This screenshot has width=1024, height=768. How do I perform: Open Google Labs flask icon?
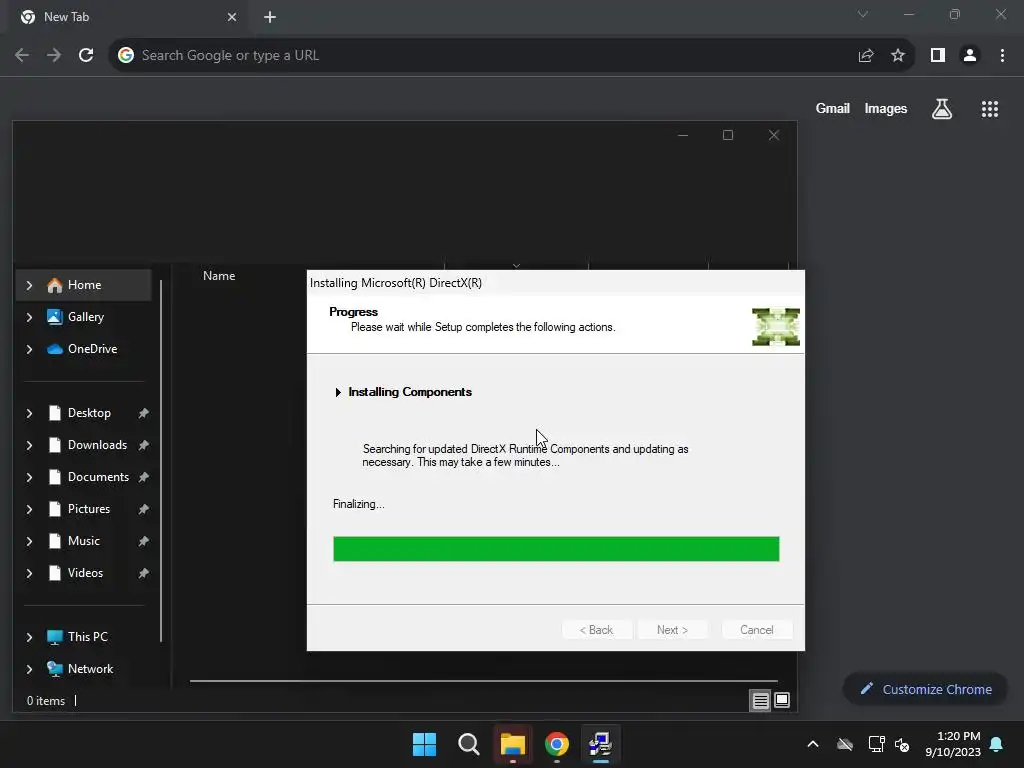pyautogui.click(x=942, y=108)
